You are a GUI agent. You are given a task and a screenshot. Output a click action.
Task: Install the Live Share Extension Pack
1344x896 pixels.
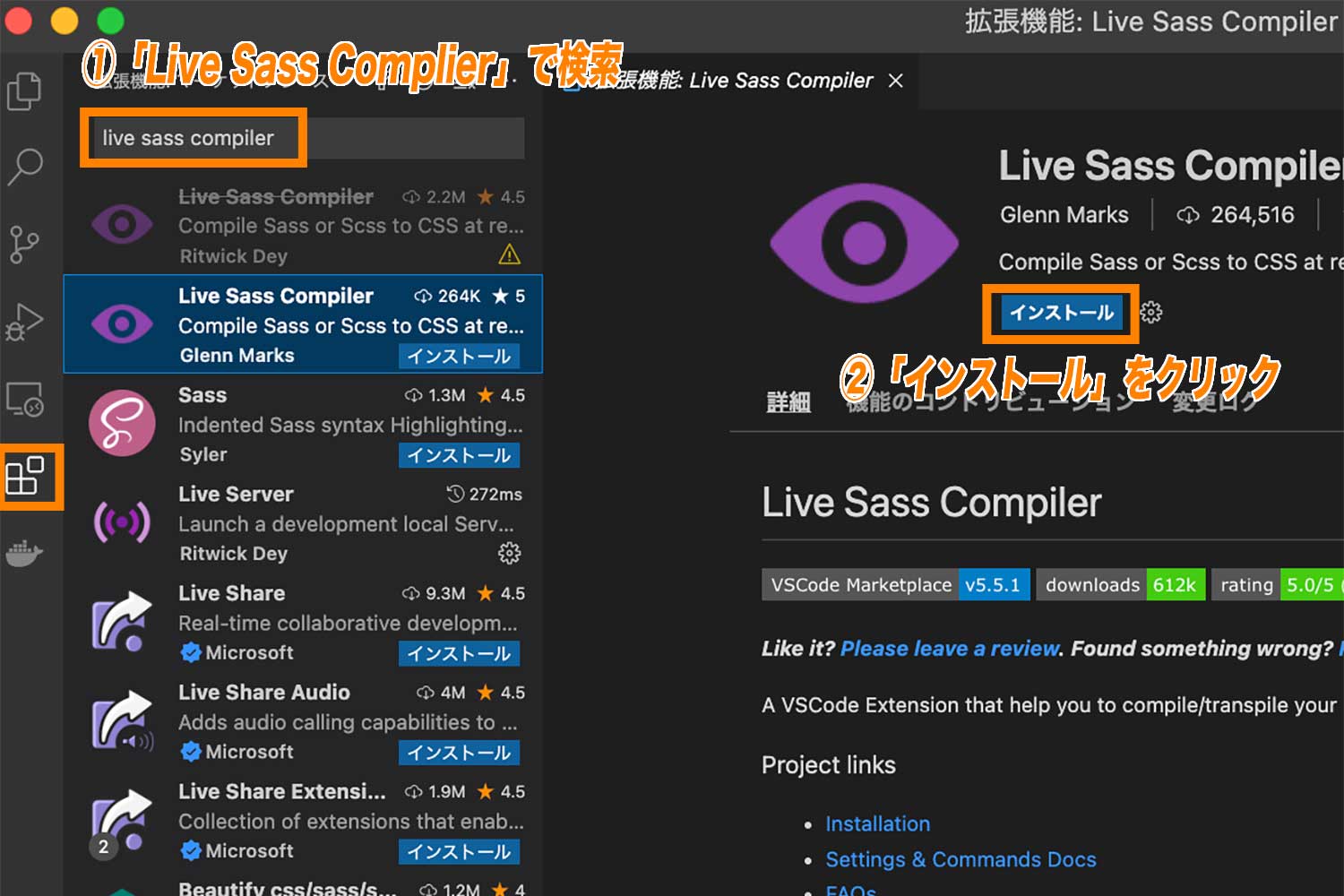pyautogui.click(x=459, y=852)
